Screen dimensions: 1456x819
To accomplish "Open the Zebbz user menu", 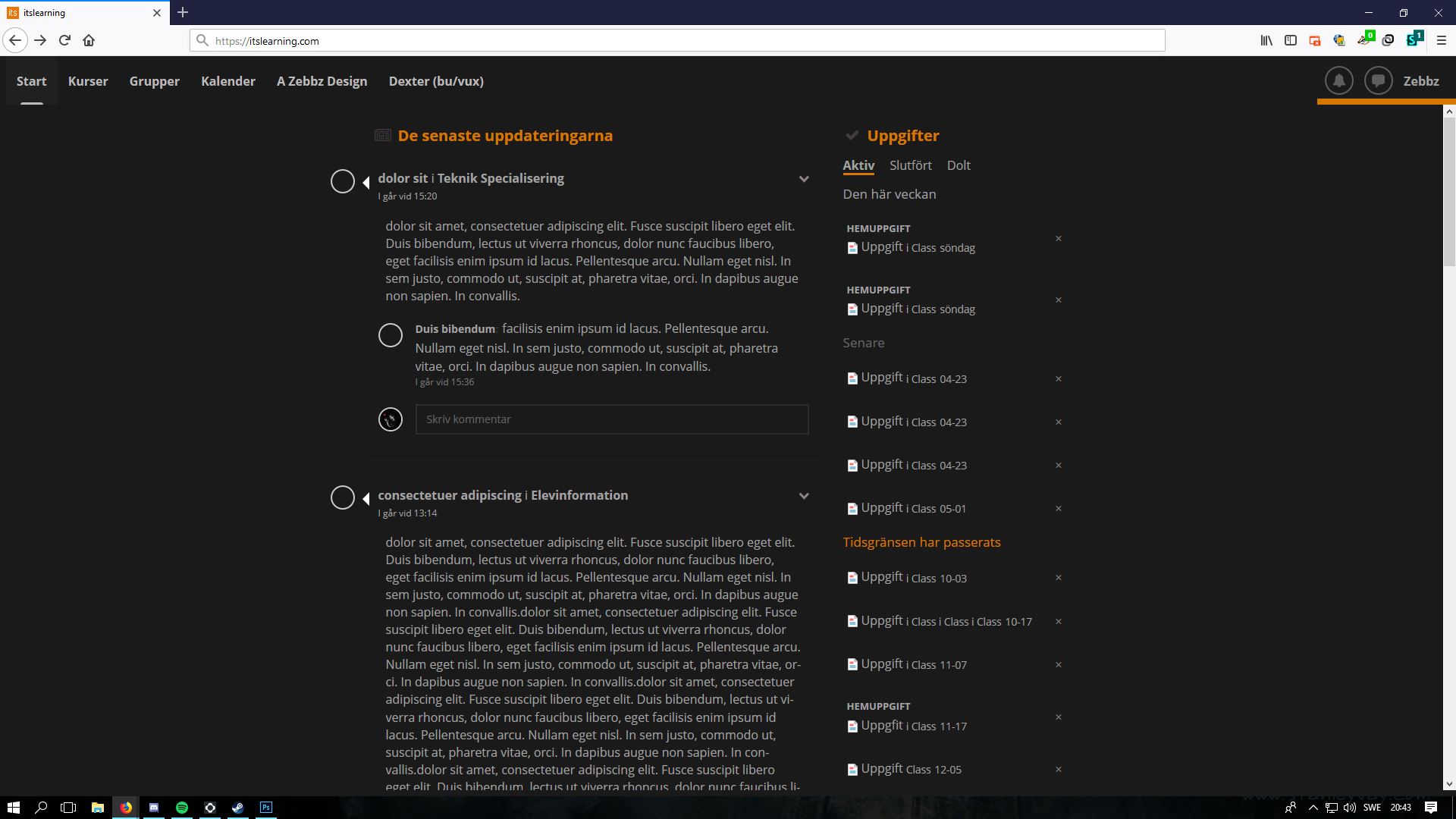I will pyautogui.click(x=1420, y=81).
